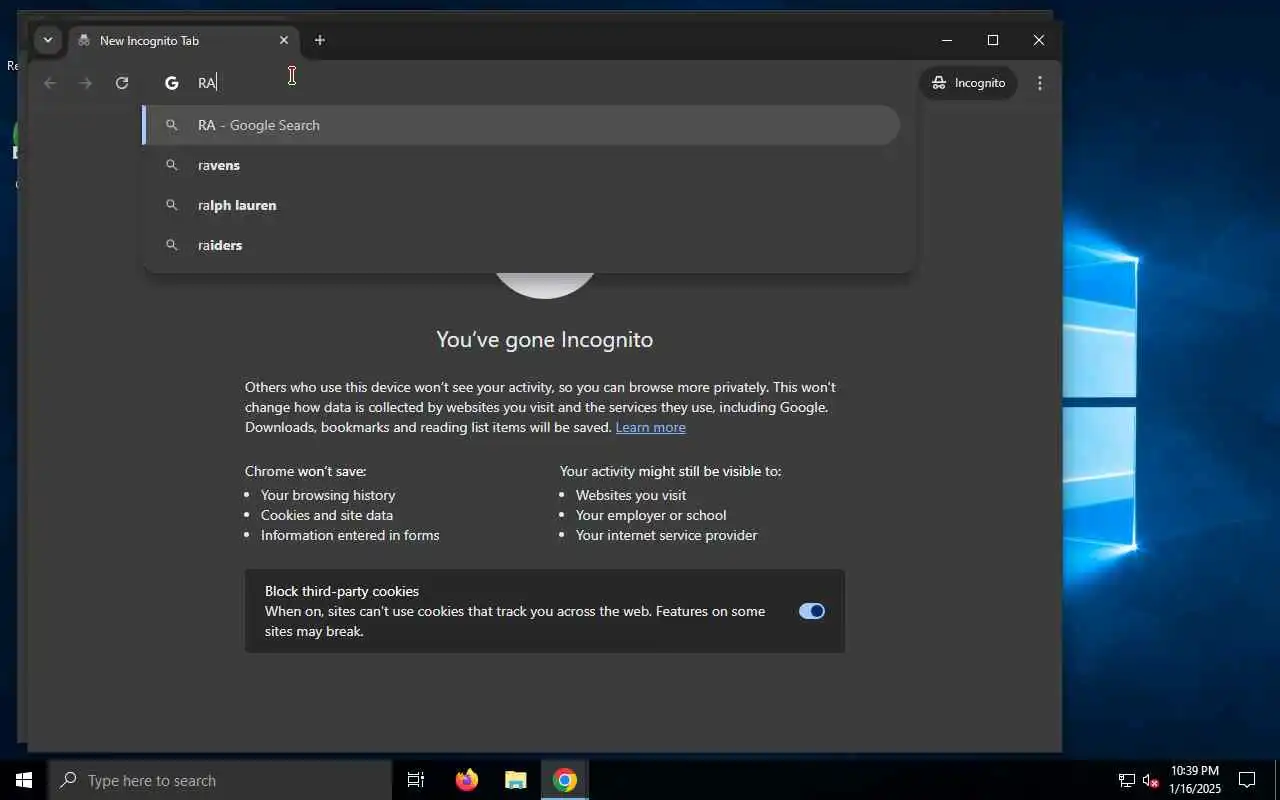The image size is (1280, 800).
Task: Open Task View from taskbar
Action: (x=416, y=780)
